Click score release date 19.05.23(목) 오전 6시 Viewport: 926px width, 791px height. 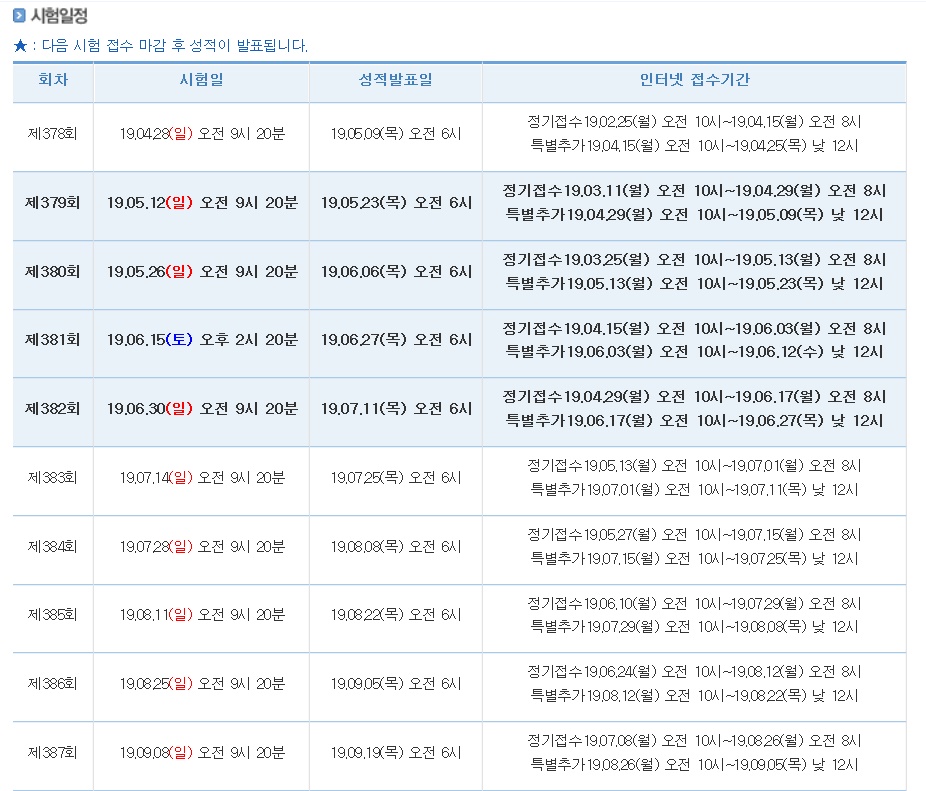[396, 203]
